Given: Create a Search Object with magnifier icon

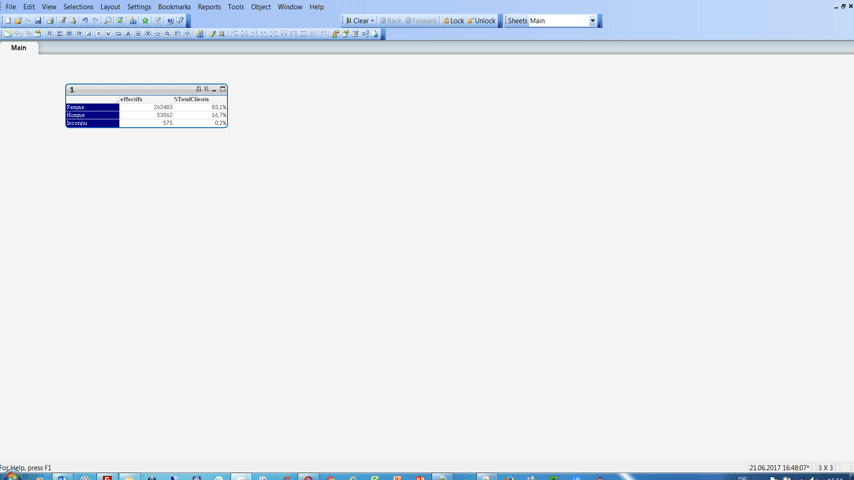Looking at the screenshot, I should pyautogui.click(x=167, y=34).
